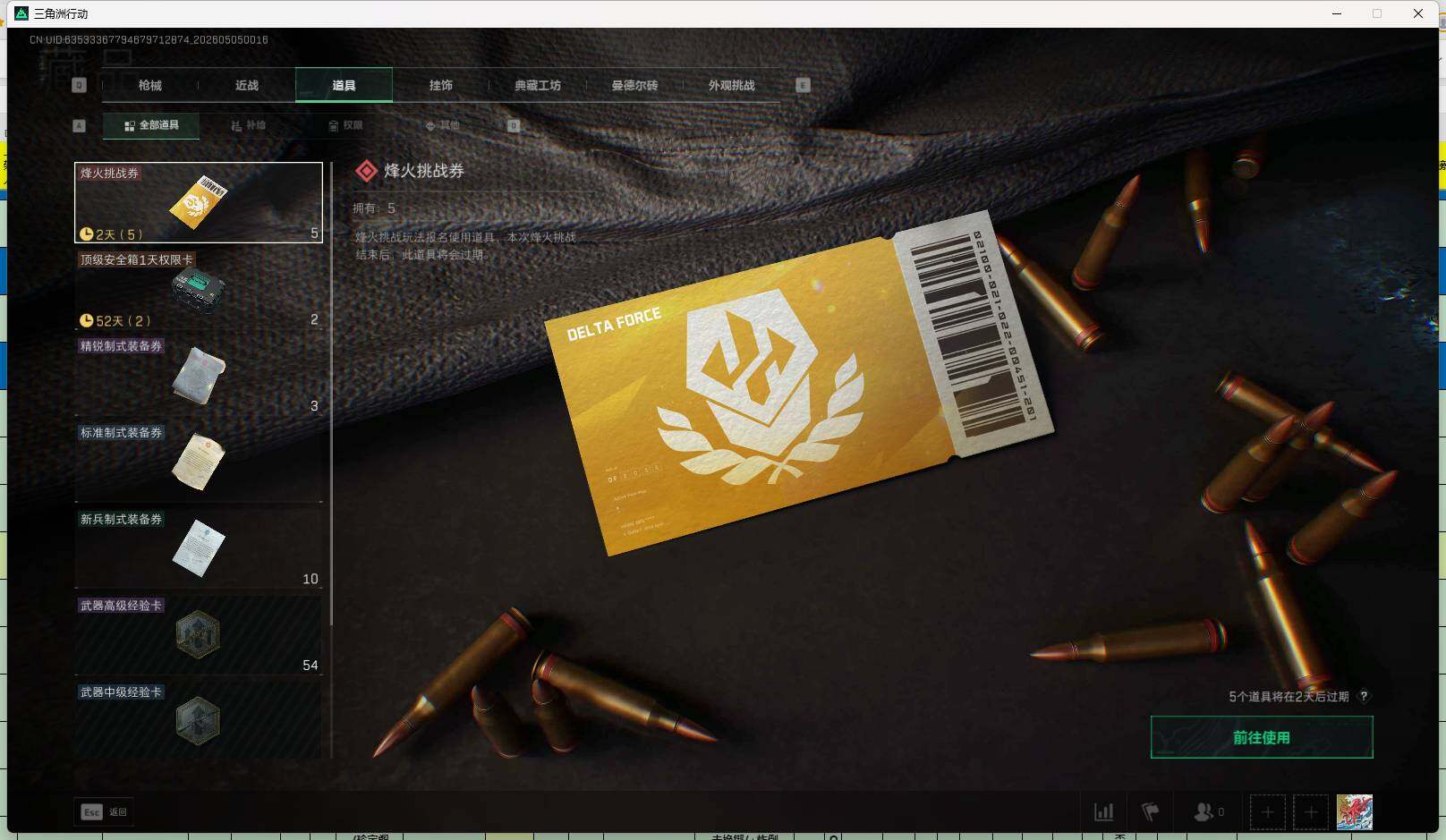Open the flag icon in bottom bar

point(1151,812)
